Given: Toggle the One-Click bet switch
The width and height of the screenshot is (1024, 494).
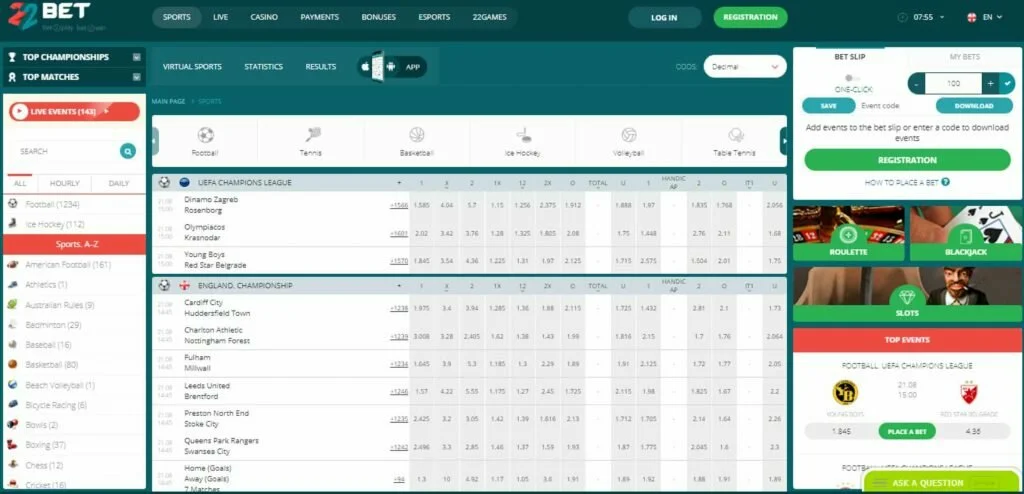Looking at the screenshot, I should pos(852,78).
